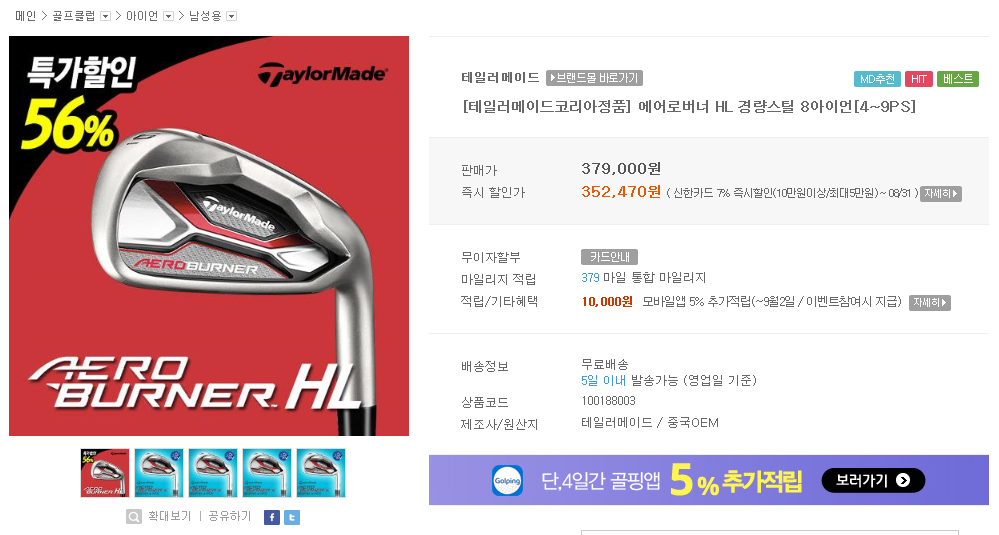Screen dimensions: 999x535
Task: Click 자세히 next to 신한카드 discount
Action: pos(940,193)
